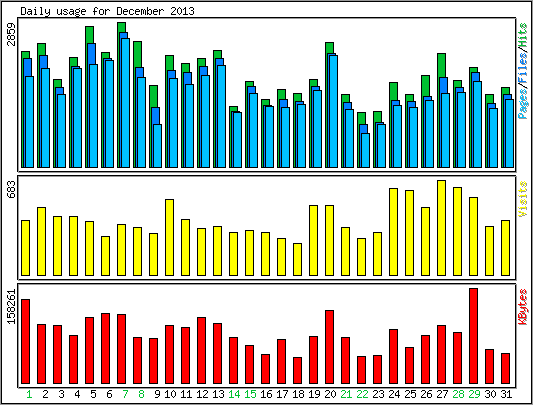Click the 158261 KBytes axis label
533x405 pixels.
tap(12, 307)
